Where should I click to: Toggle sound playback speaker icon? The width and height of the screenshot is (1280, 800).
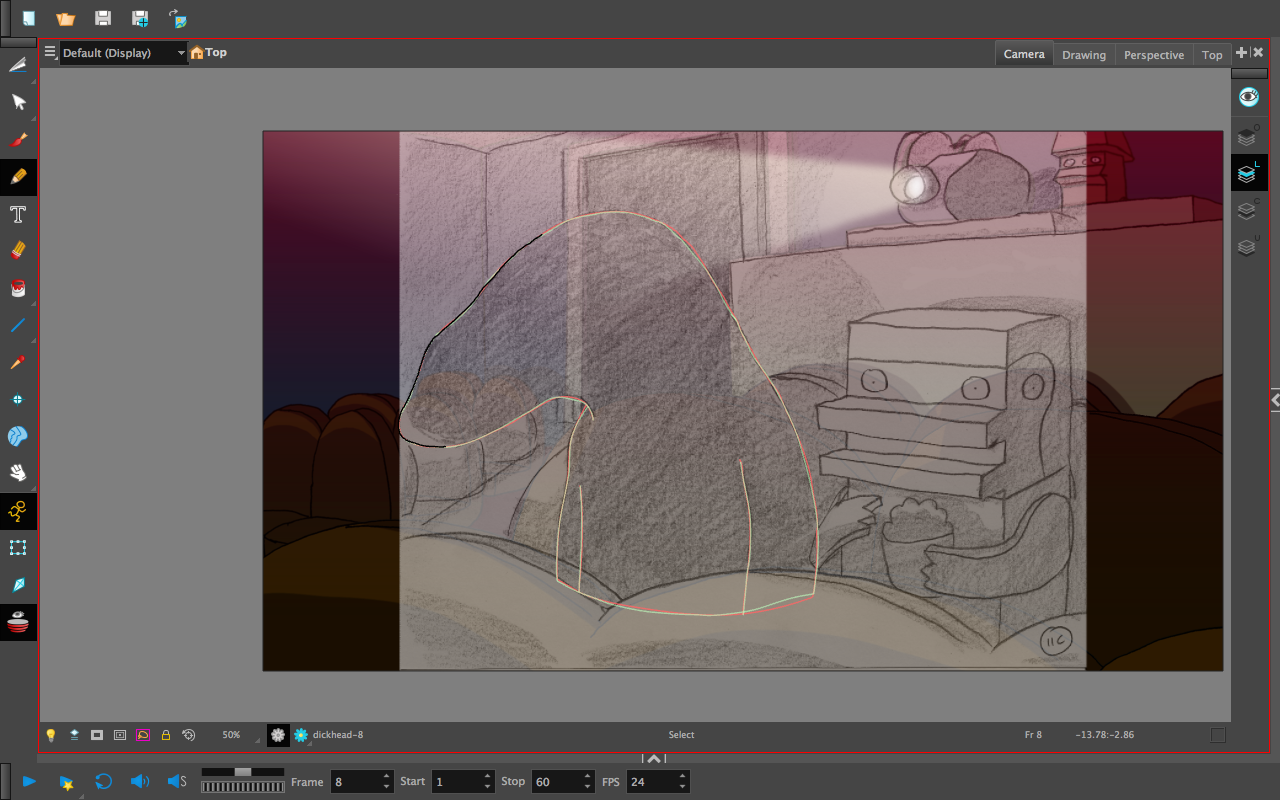140,781
